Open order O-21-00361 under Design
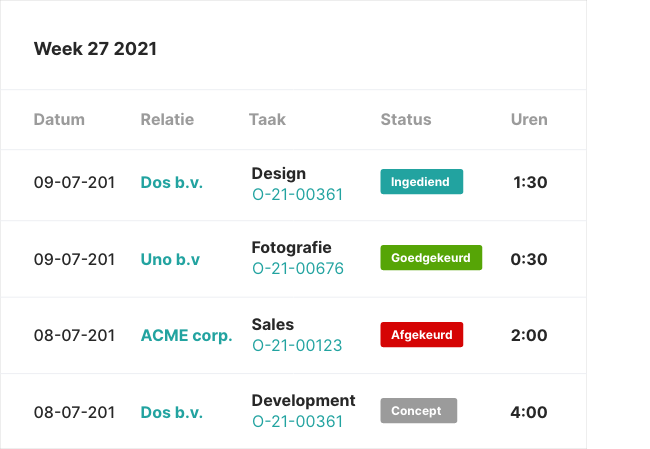Screen dimensions: 650x449 click(297, 194)
